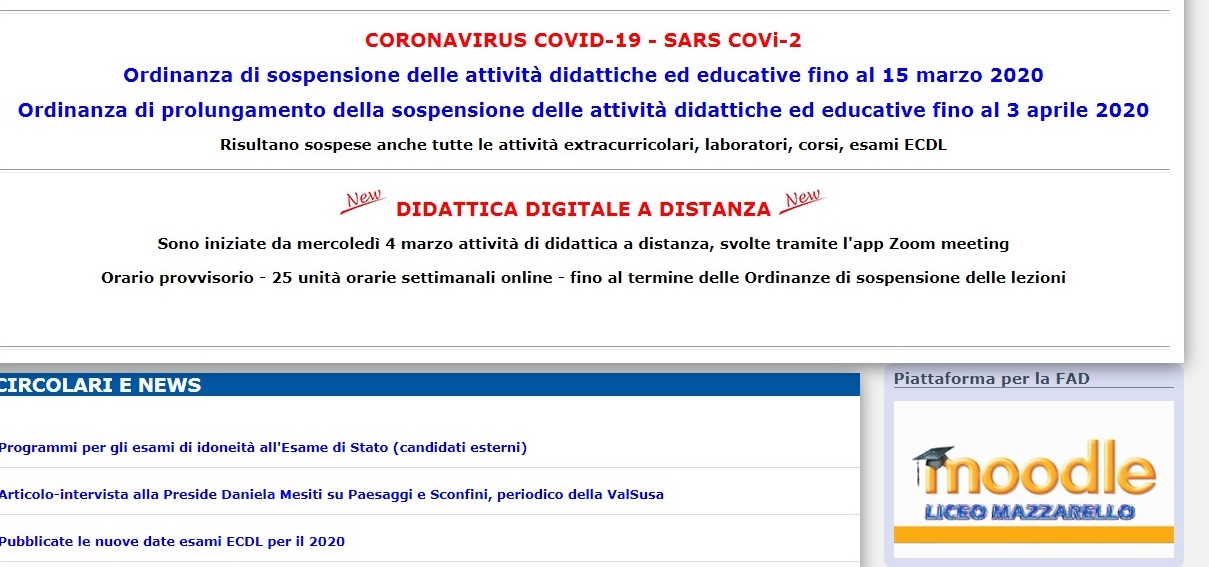
Task: Click the New badge left of Didattica Digitale
Action: [363, 200]
